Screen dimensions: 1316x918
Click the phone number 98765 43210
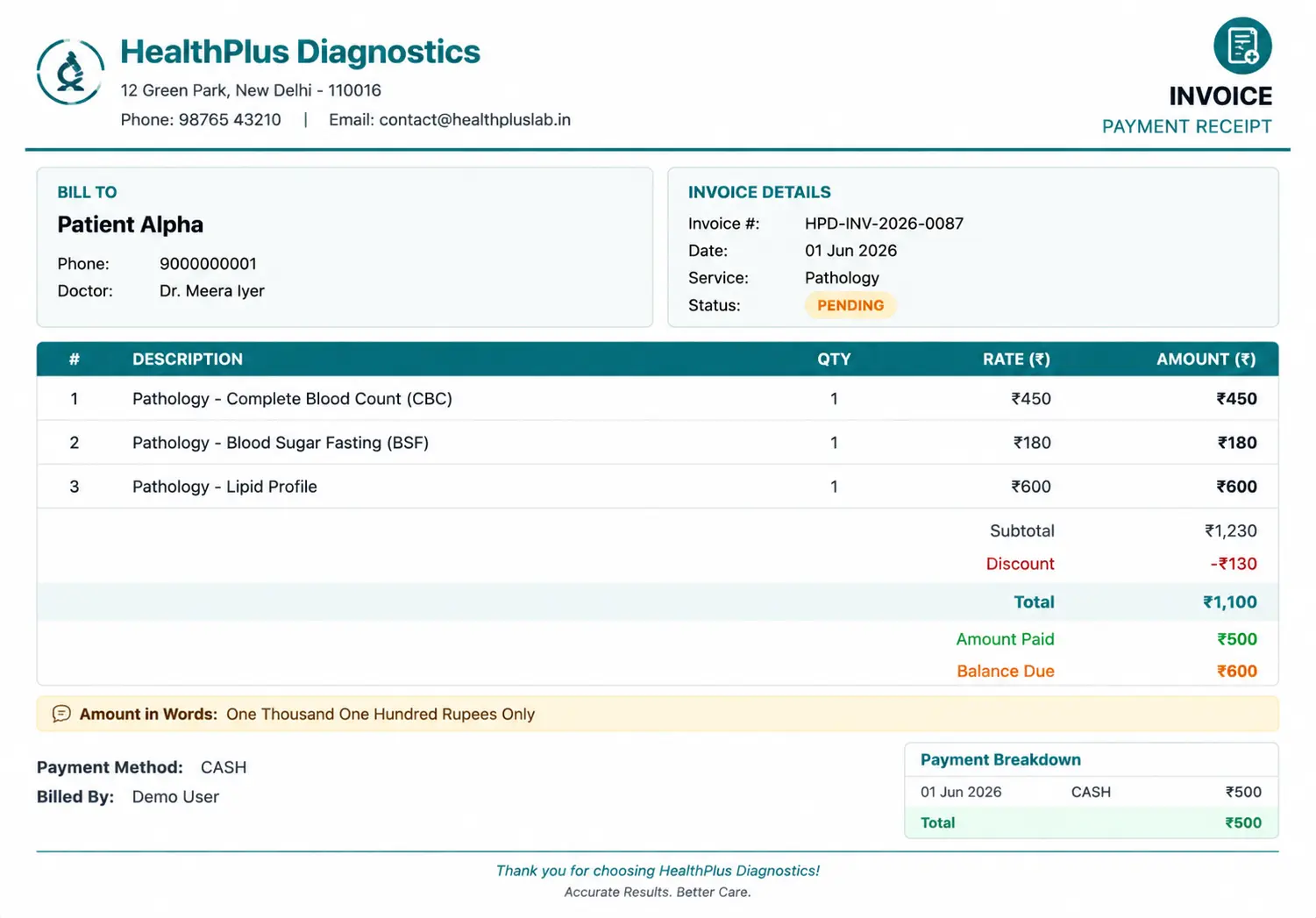tap(230, 119)
